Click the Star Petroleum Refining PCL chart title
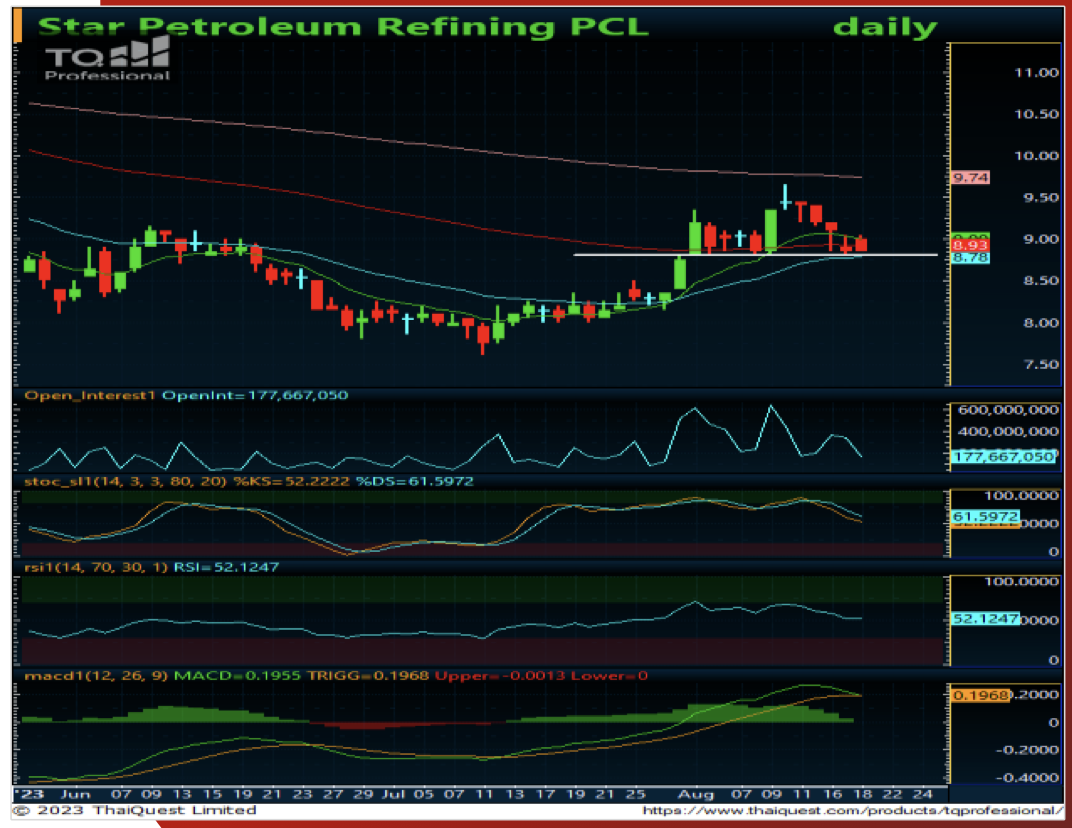This screenshot has height=828, width=1072. coord(343,27)
